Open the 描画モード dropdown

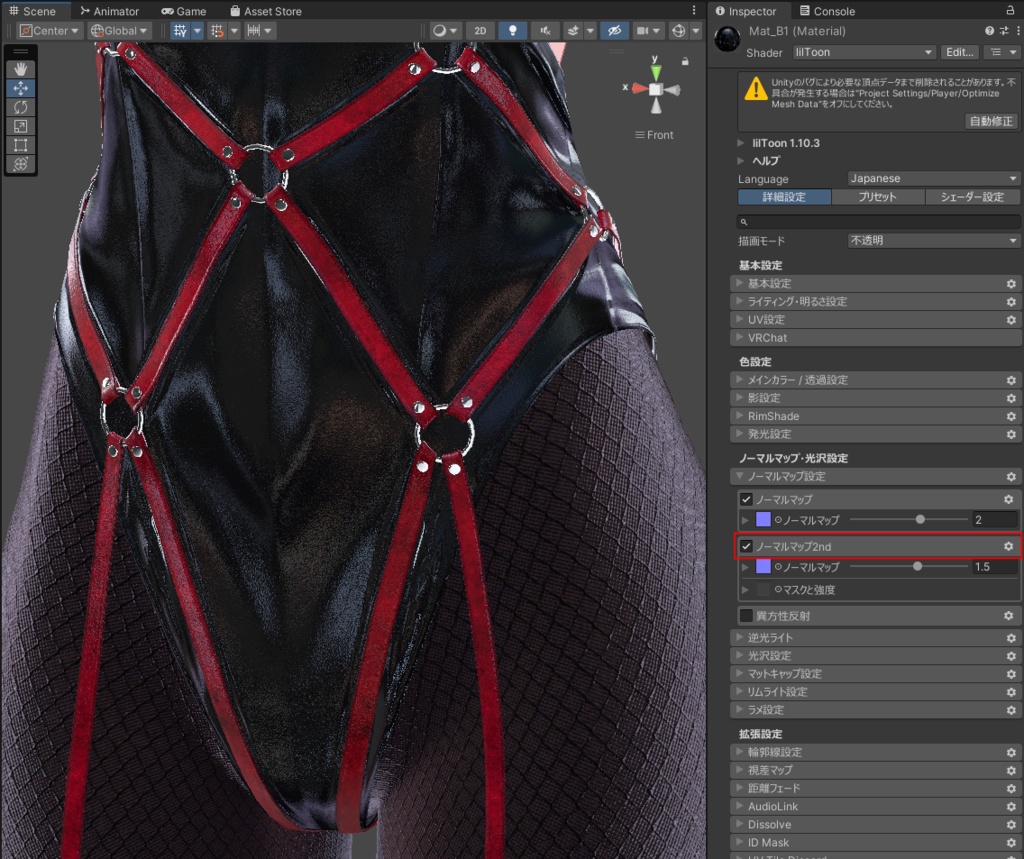(933, 240)
